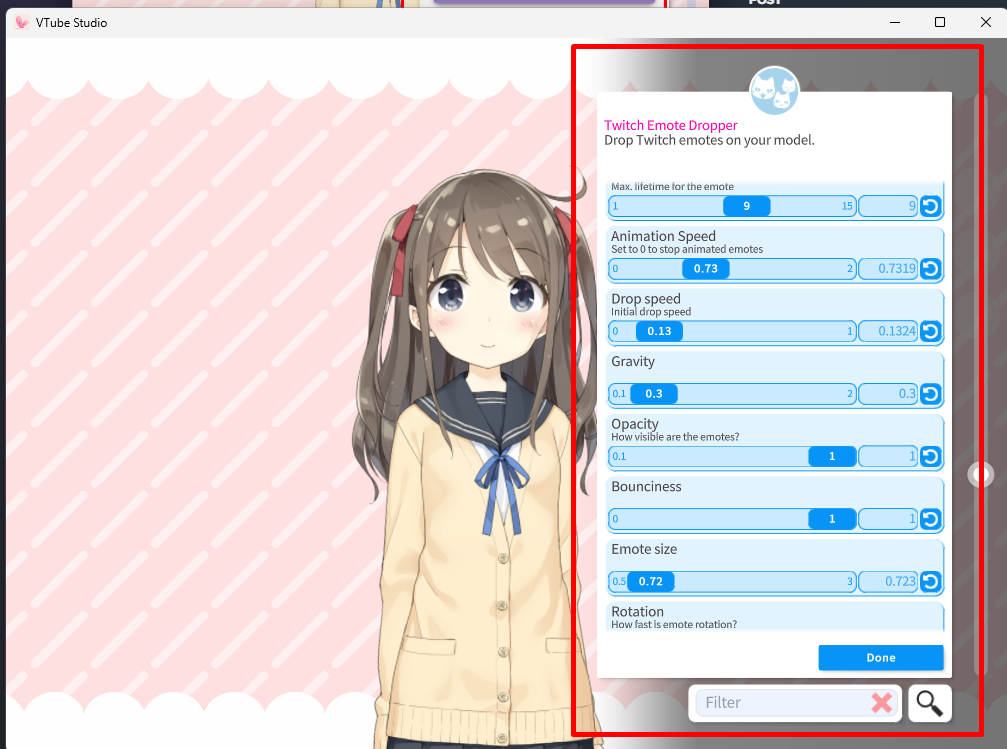Screen dimensions: 1007x749
Task: Close the VTube Studio window
Action: tap(986, 22)
